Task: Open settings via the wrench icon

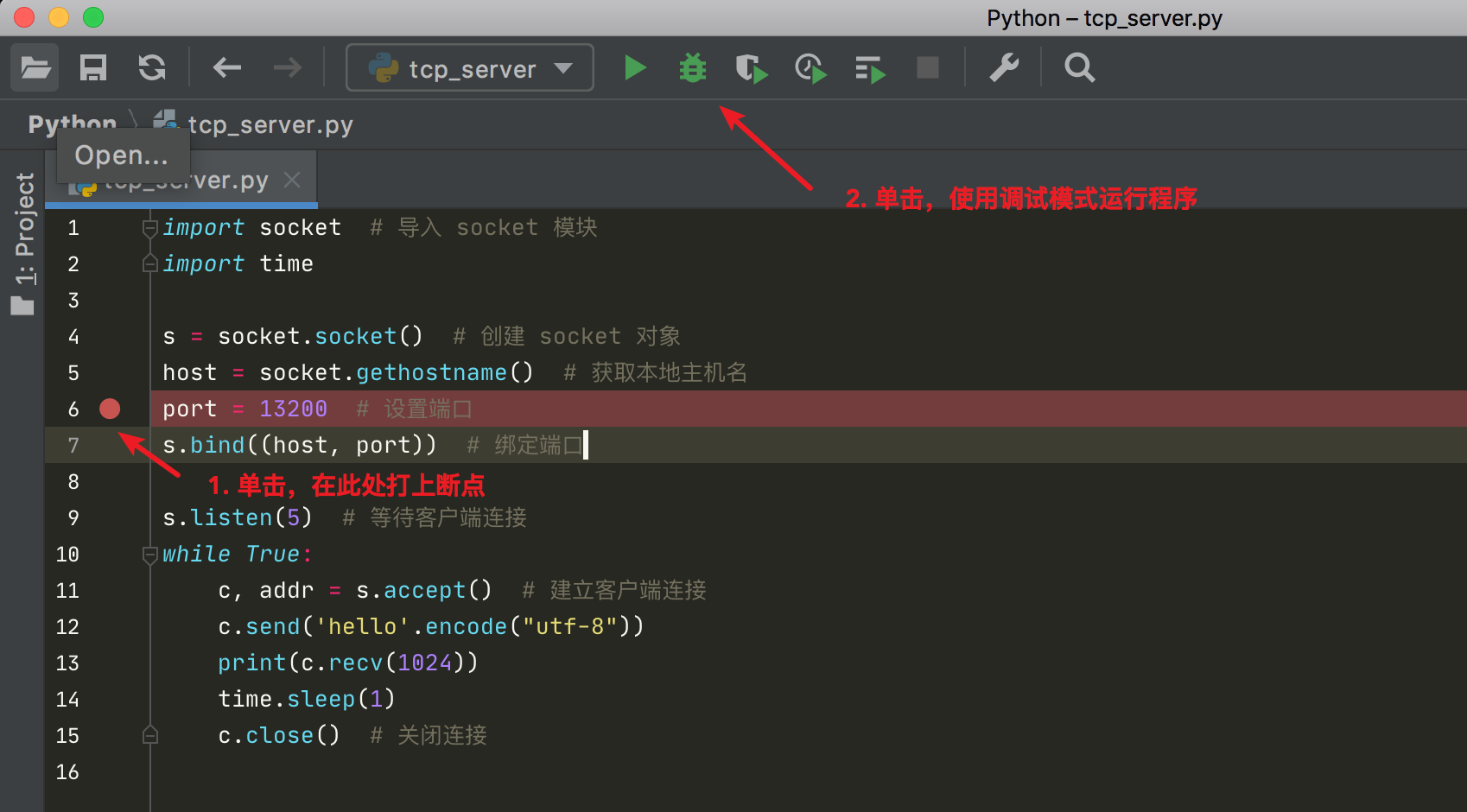Action: [1004, 67]
